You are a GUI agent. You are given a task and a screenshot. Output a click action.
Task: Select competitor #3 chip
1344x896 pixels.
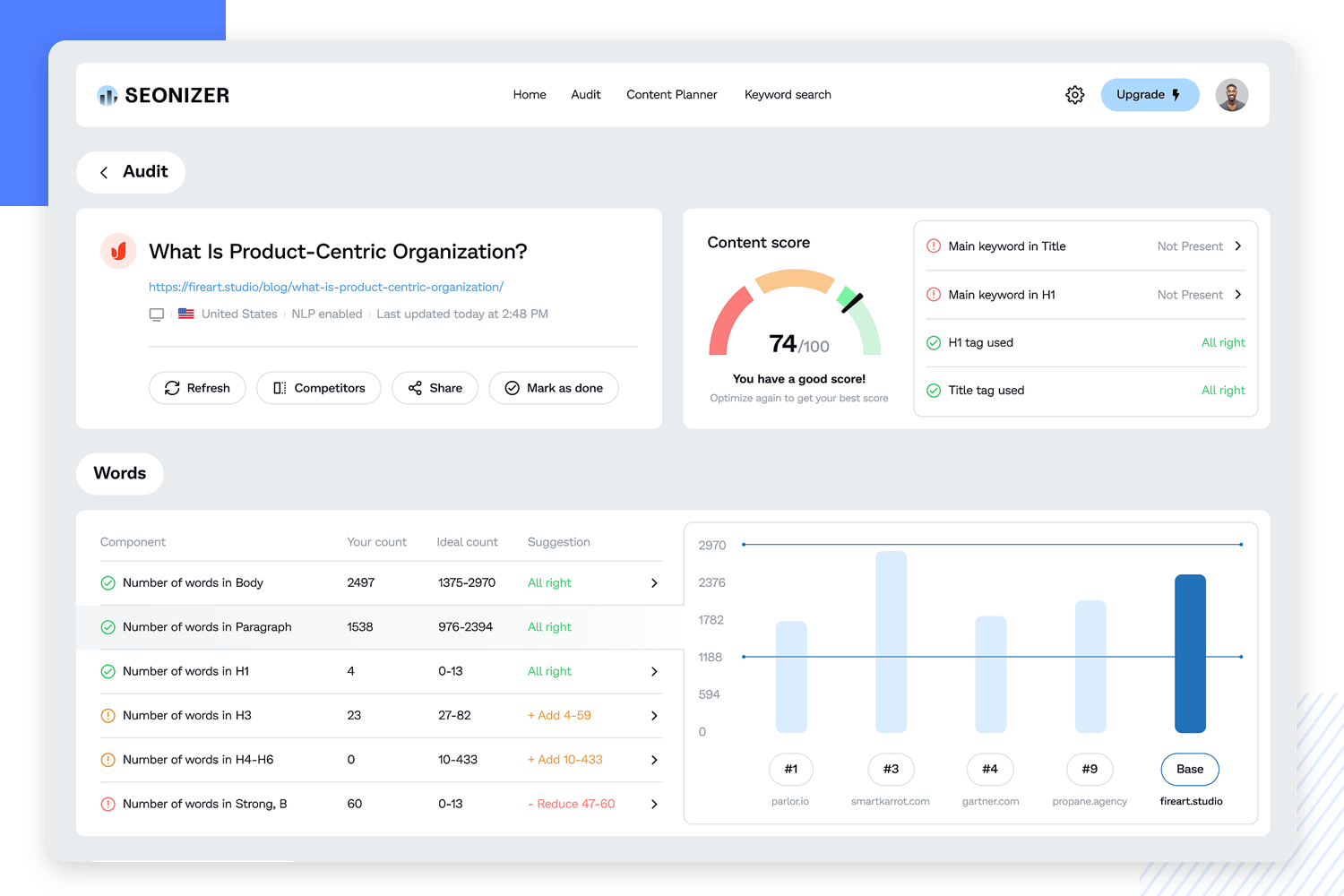891,770
